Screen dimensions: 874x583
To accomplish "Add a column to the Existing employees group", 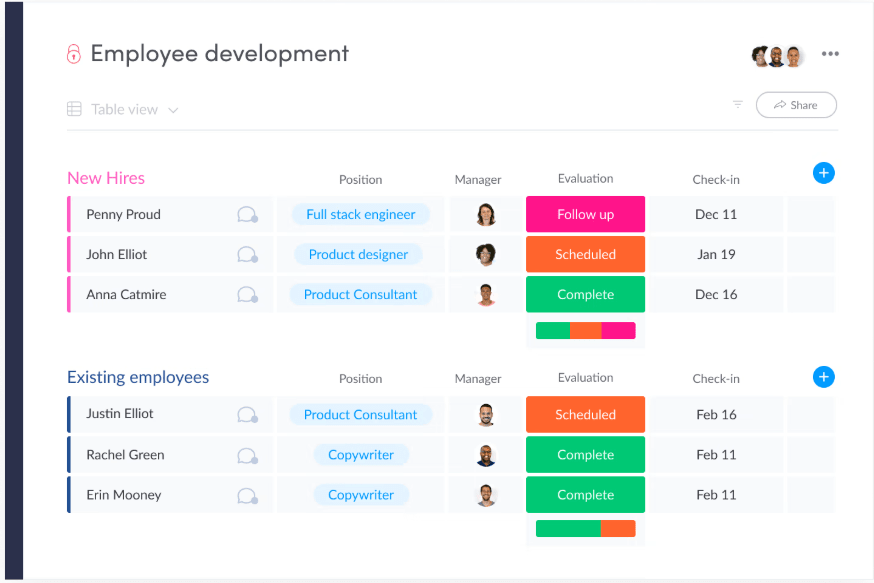I will [823, 377].
